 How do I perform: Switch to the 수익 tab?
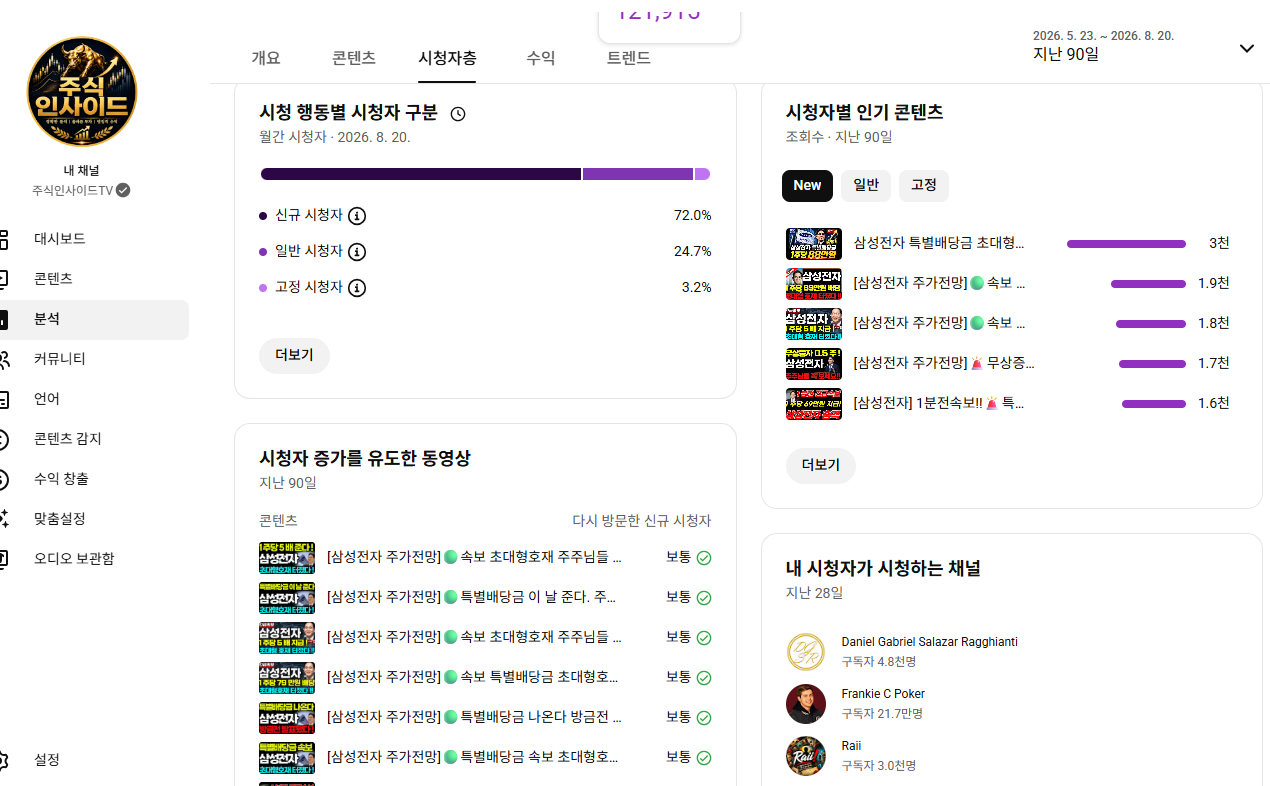pos(541,58)
